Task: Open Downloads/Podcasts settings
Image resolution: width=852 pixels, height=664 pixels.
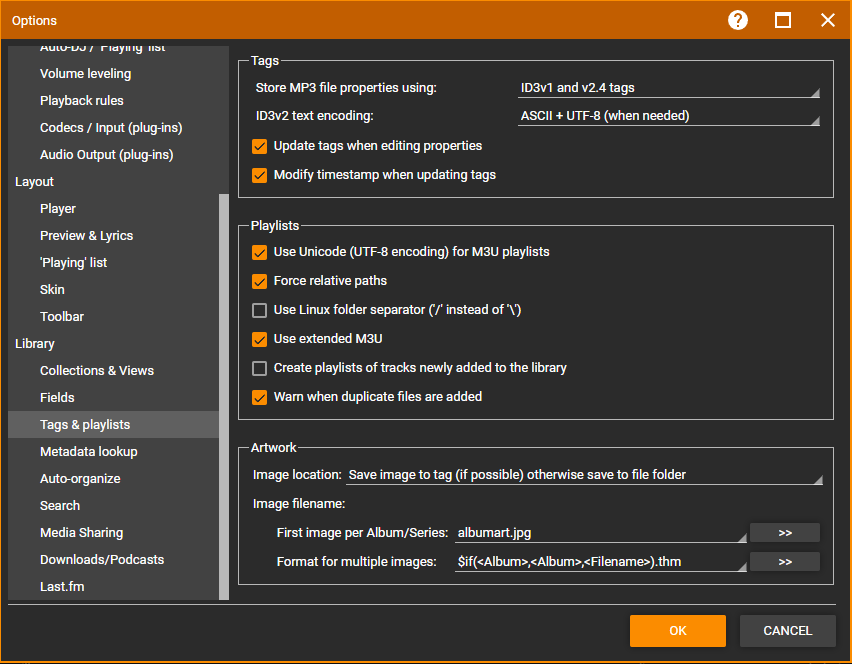Action: point(113,560)
